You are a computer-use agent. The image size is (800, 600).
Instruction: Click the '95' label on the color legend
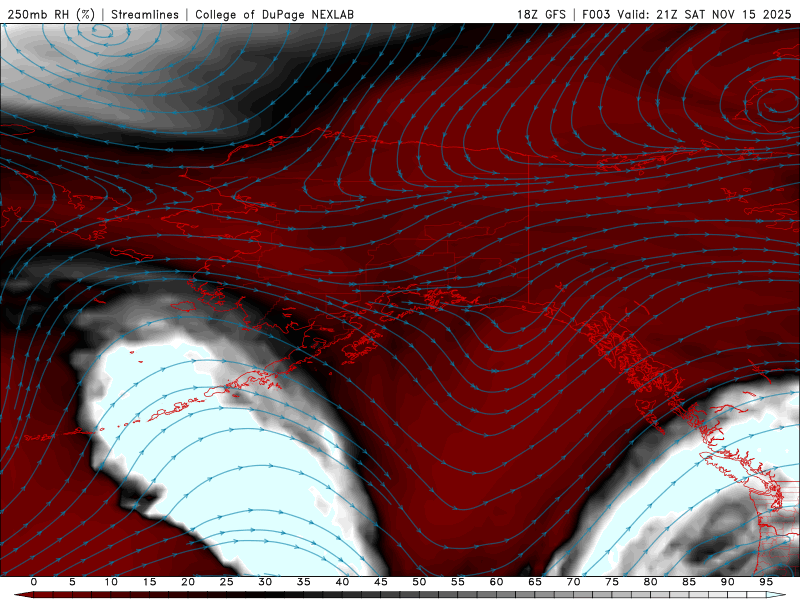[766, 582]
